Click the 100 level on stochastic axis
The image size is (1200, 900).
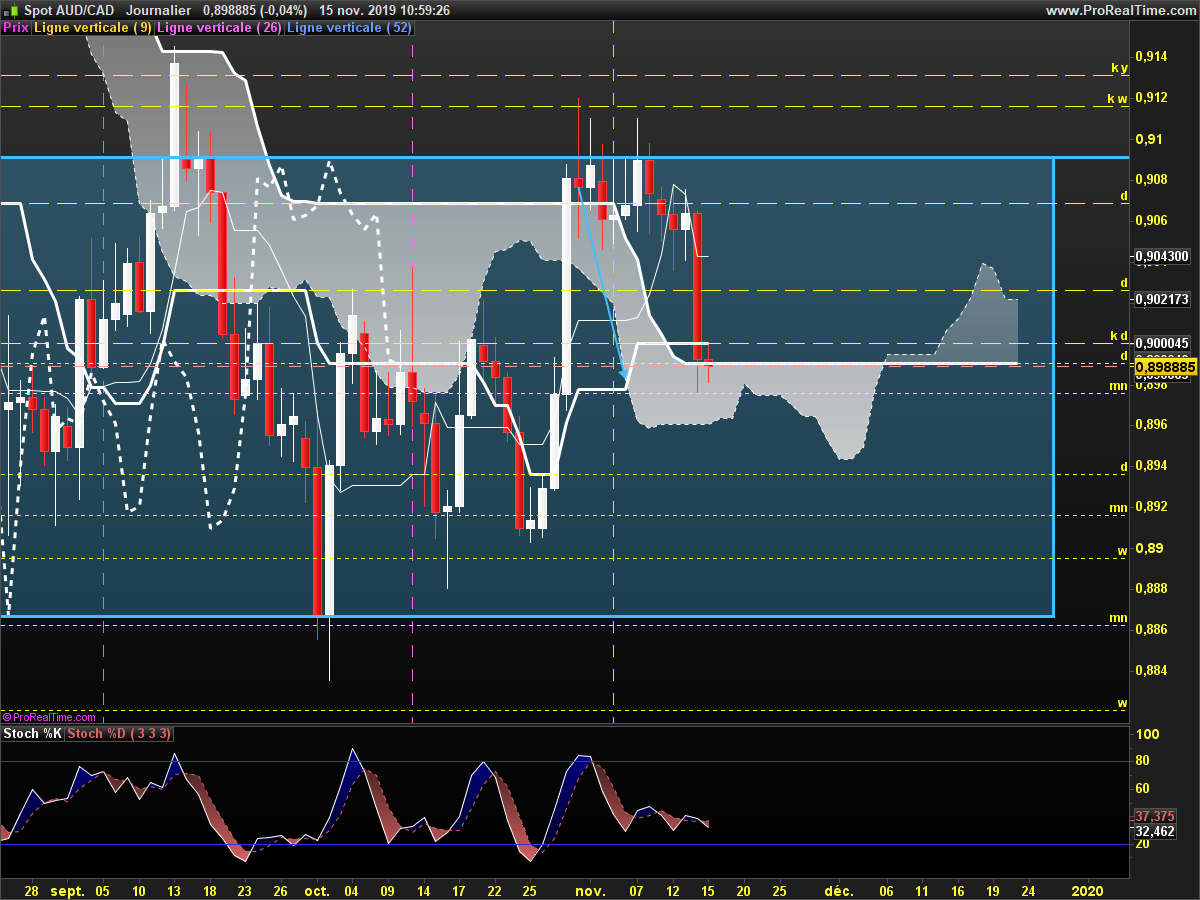1147,735
